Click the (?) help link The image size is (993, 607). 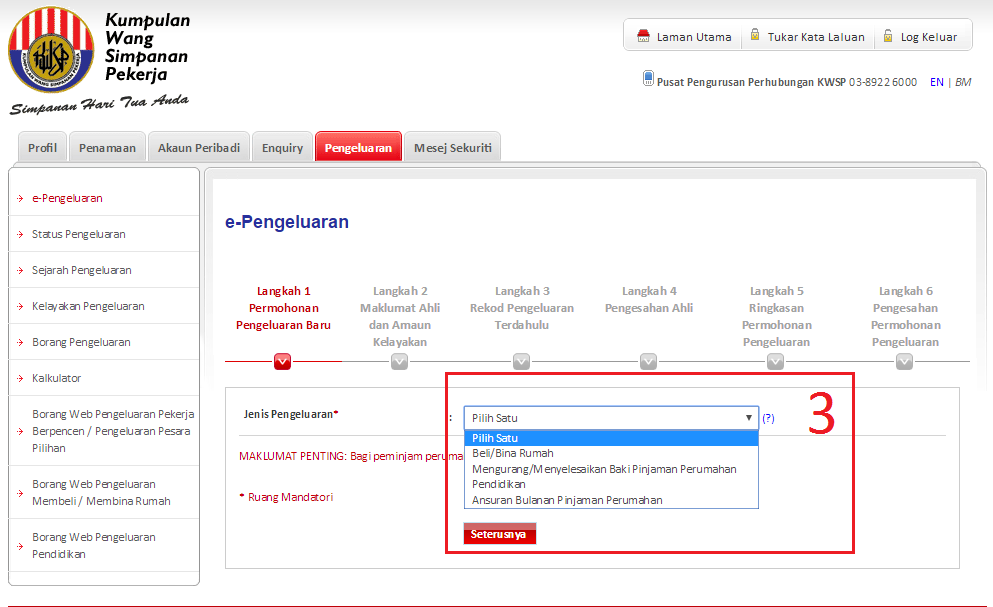click(768, 418)
